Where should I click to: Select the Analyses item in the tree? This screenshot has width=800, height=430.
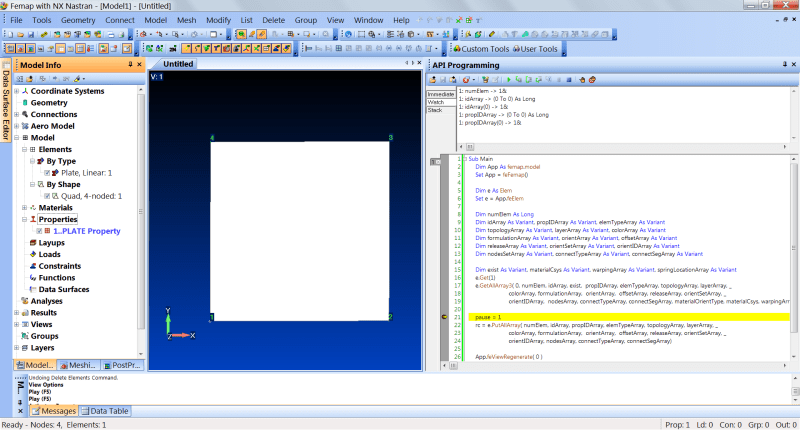coord(46,301)
